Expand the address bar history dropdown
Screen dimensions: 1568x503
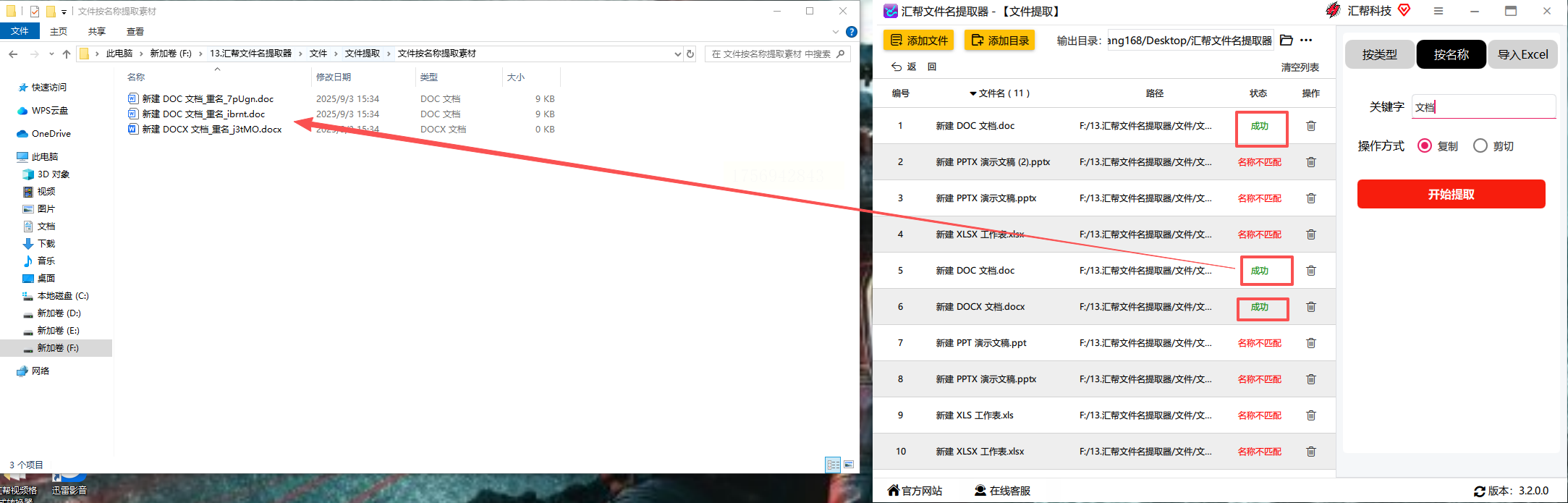pyautogui.click(x=677, y=54)
